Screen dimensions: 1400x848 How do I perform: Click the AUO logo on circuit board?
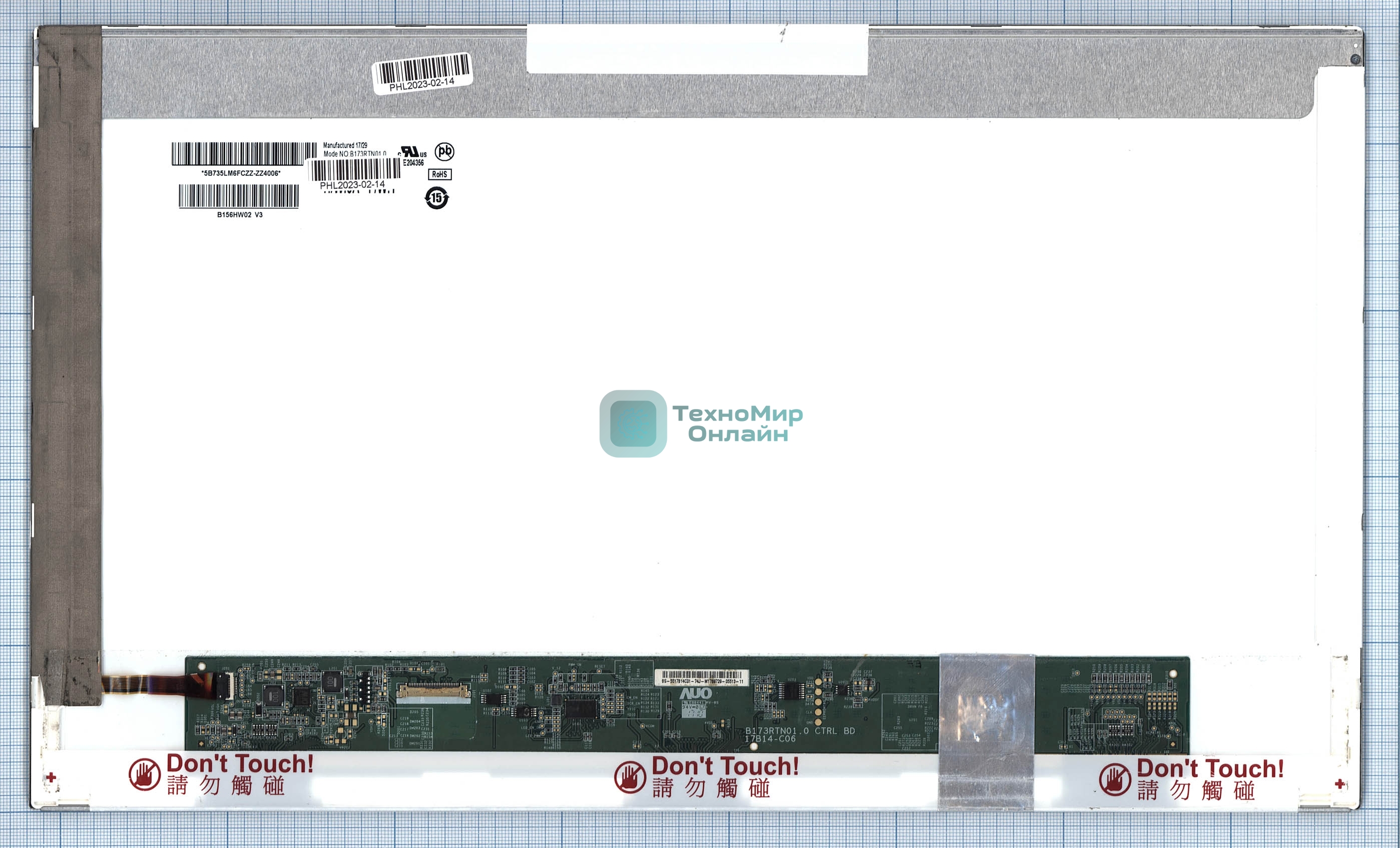pos(695,693)
